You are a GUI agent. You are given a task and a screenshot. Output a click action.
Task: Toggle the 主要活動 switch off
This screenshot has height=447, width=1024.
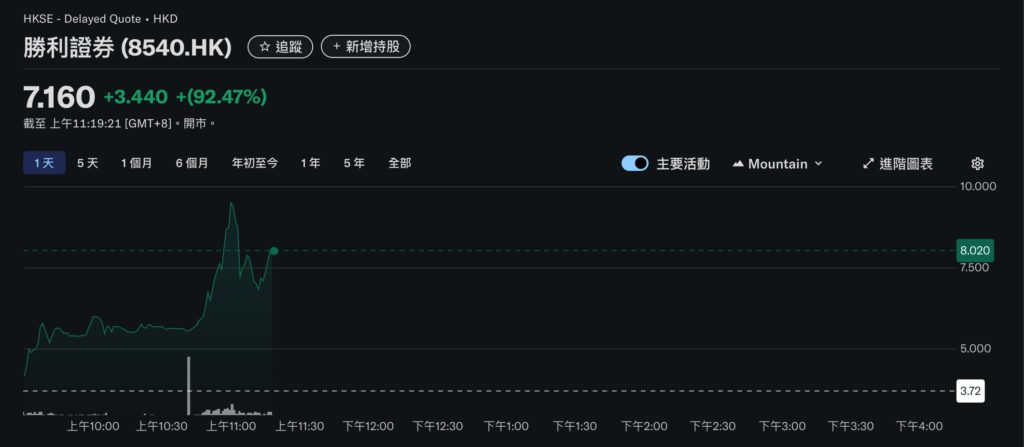[635, 163]
